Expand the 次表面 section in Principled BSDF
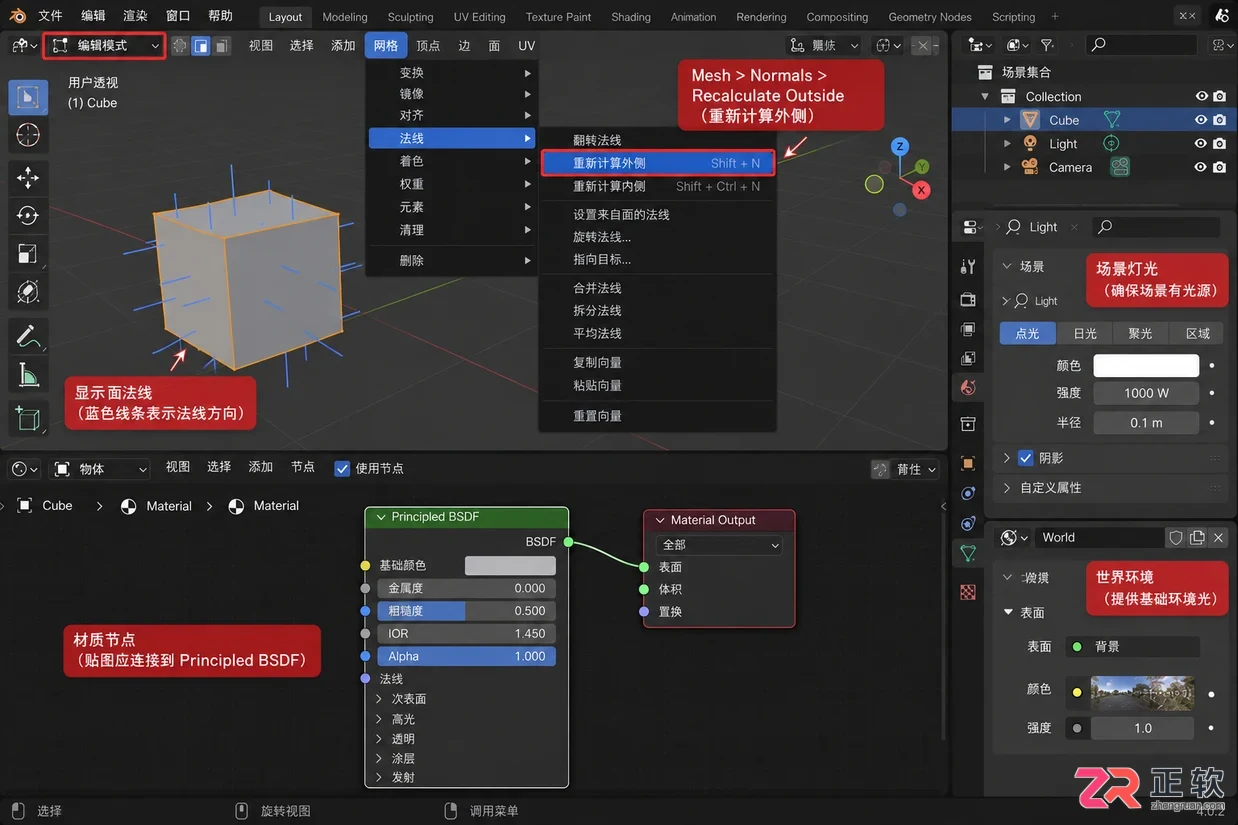The width and height of the screenshot is (1238, 825). point(379,699)
